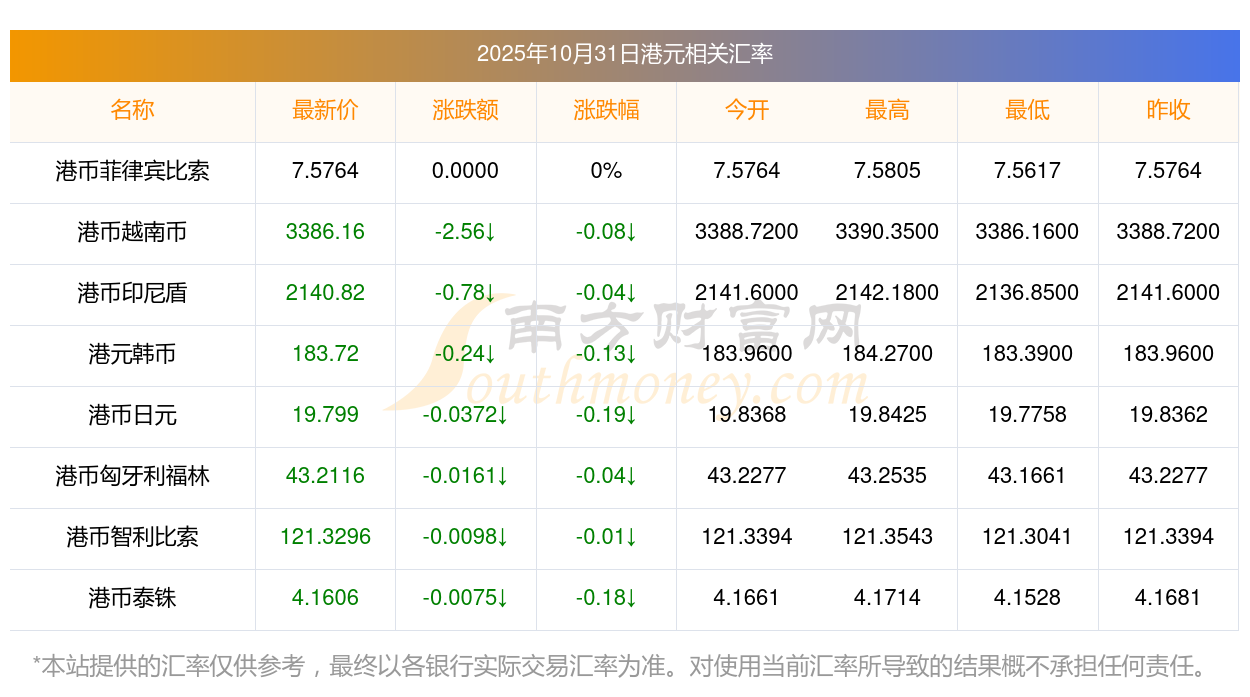Click percent change -0.13↓
1250x697 pixels.
point(606,354)
